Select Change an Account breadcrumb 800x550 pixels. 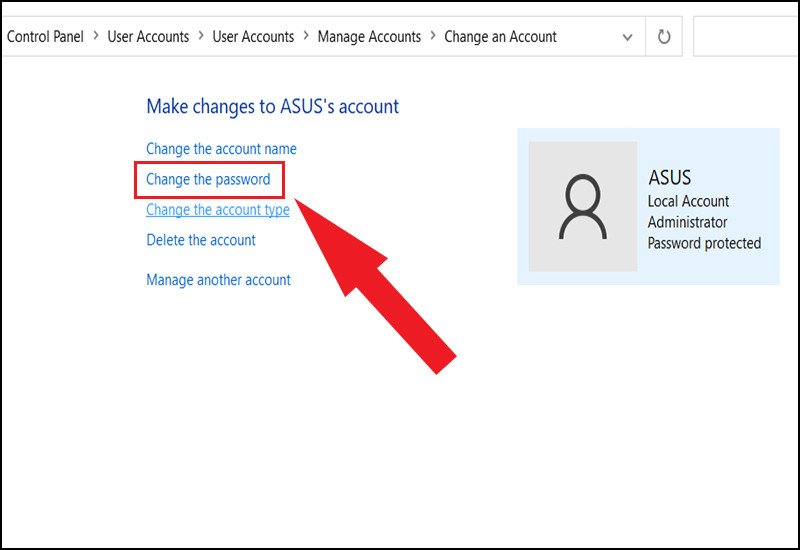click(x=500, y=37)
